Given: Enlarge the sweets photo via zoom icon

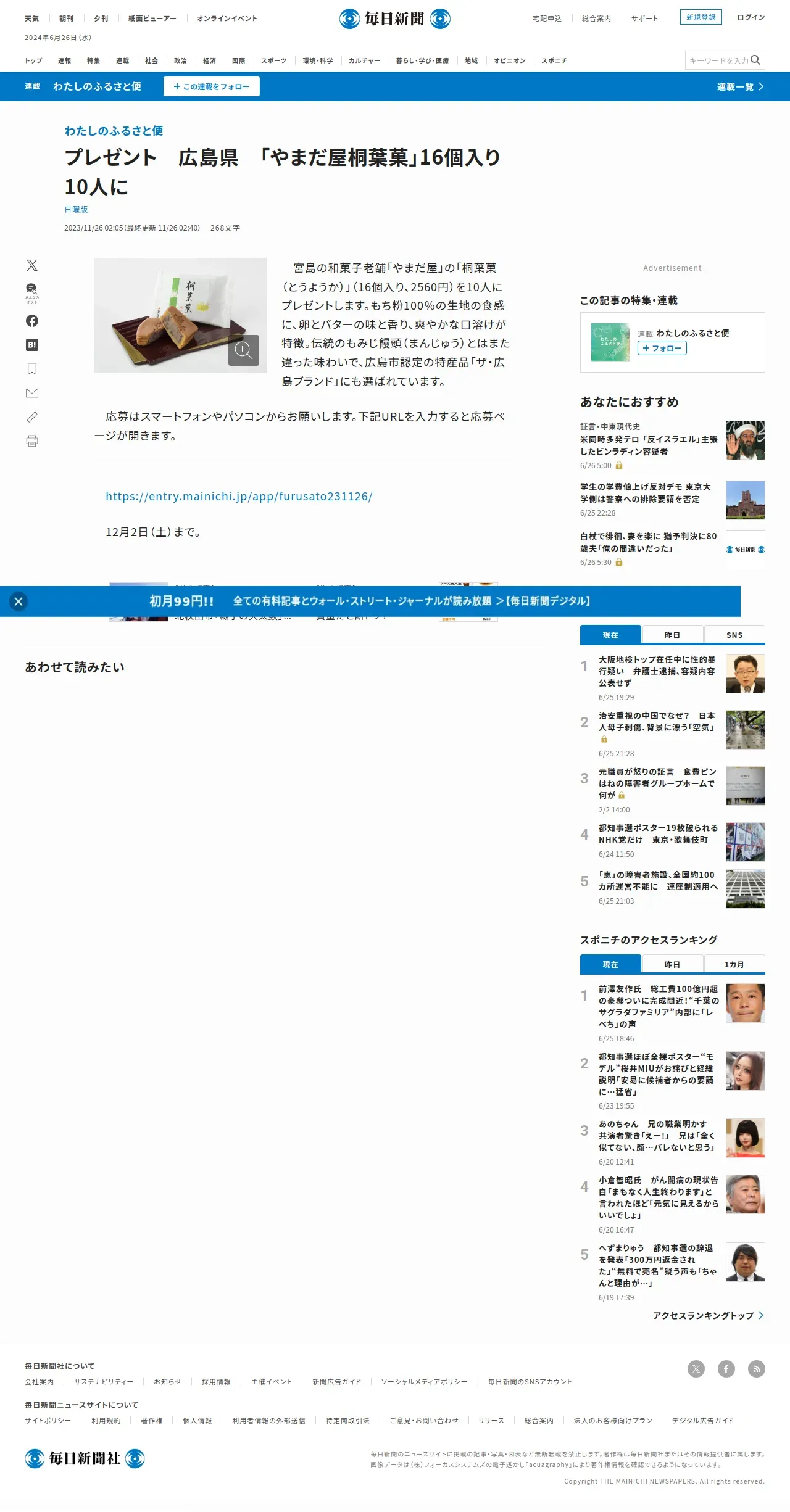Looking at the screenshot, I should (244, 350).
